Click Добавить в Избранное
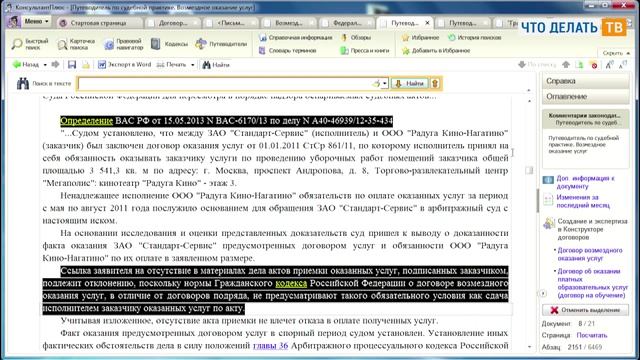This screenshot has height=360, width=640. (x=436, y=51)
